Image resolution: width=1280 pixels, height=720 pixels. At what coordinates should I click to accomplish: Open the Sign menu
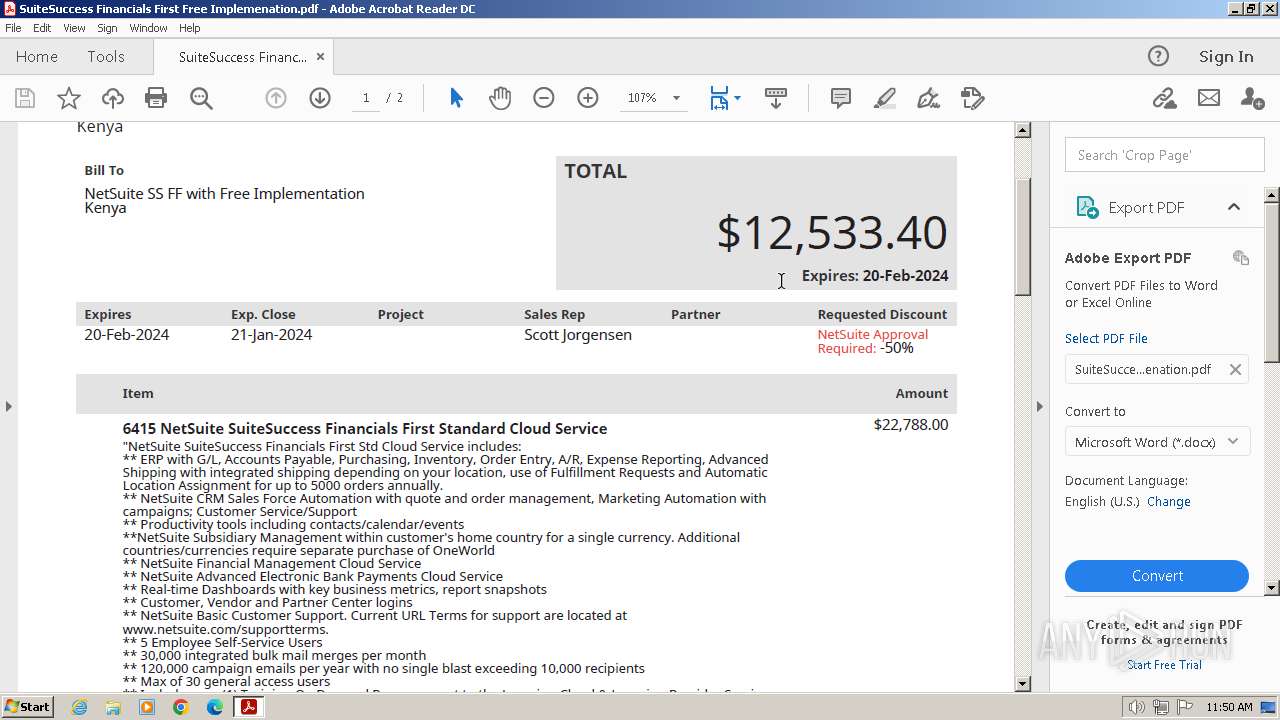click(x=107, y=28)
